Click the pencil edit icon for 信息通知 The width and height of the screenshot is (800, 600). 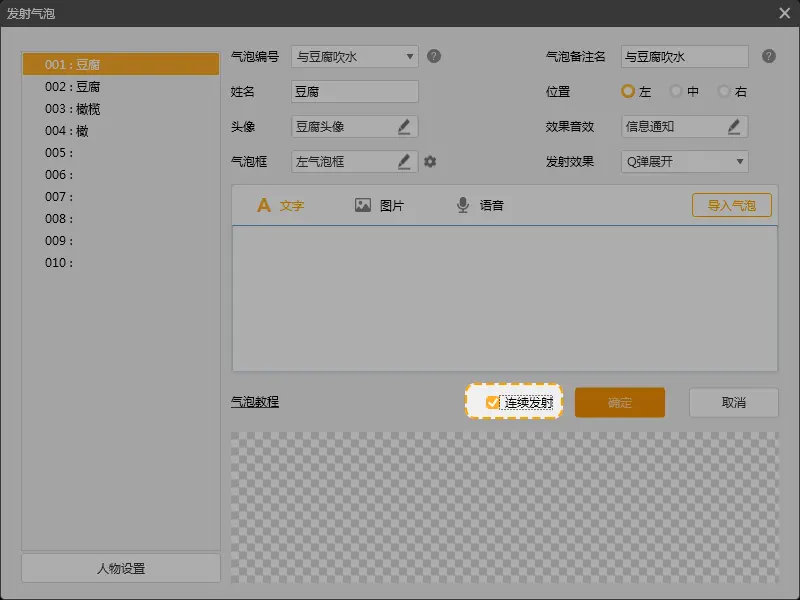coord(734,126)
